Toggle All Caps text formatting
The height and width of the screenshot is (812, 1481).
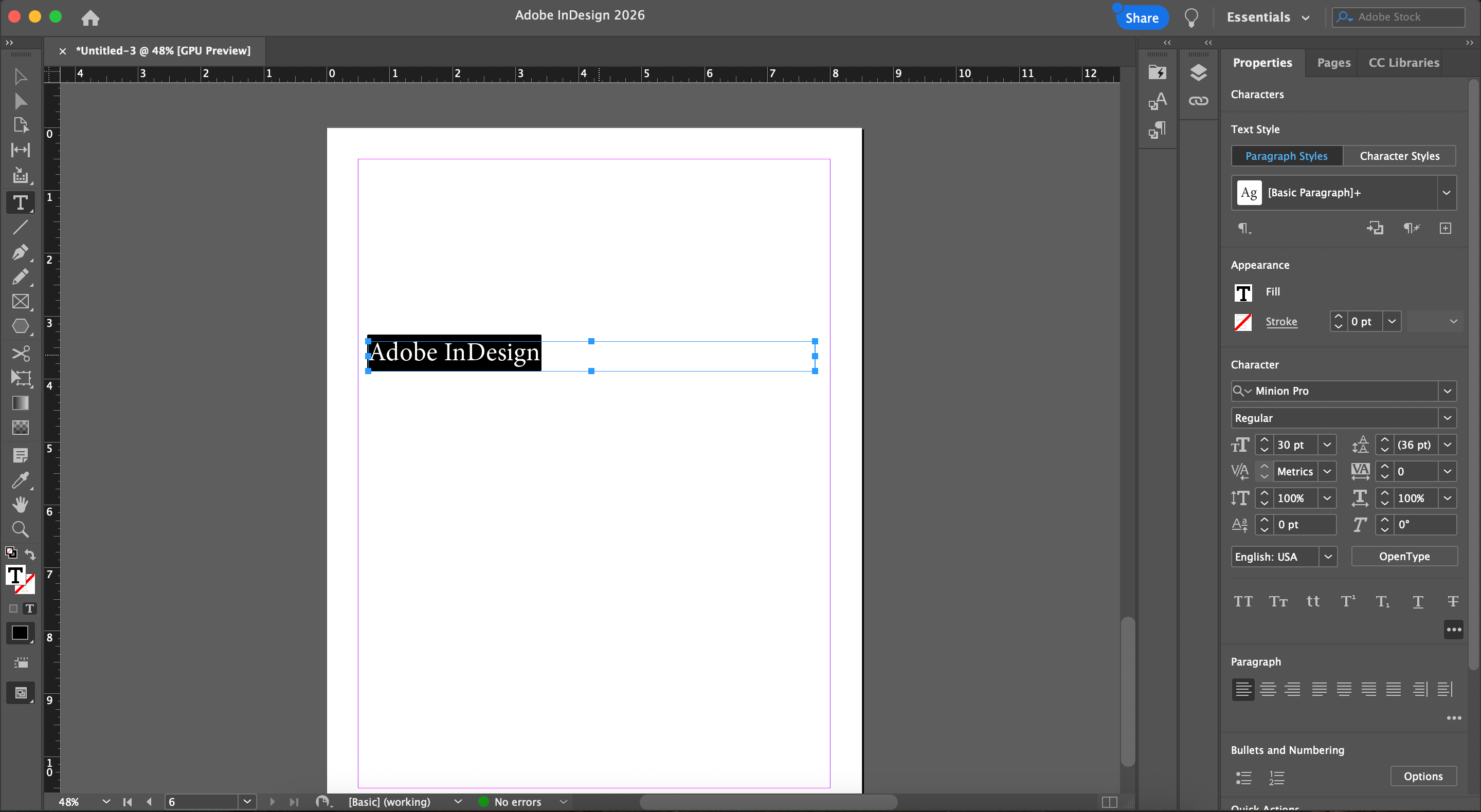[1243, 602]
